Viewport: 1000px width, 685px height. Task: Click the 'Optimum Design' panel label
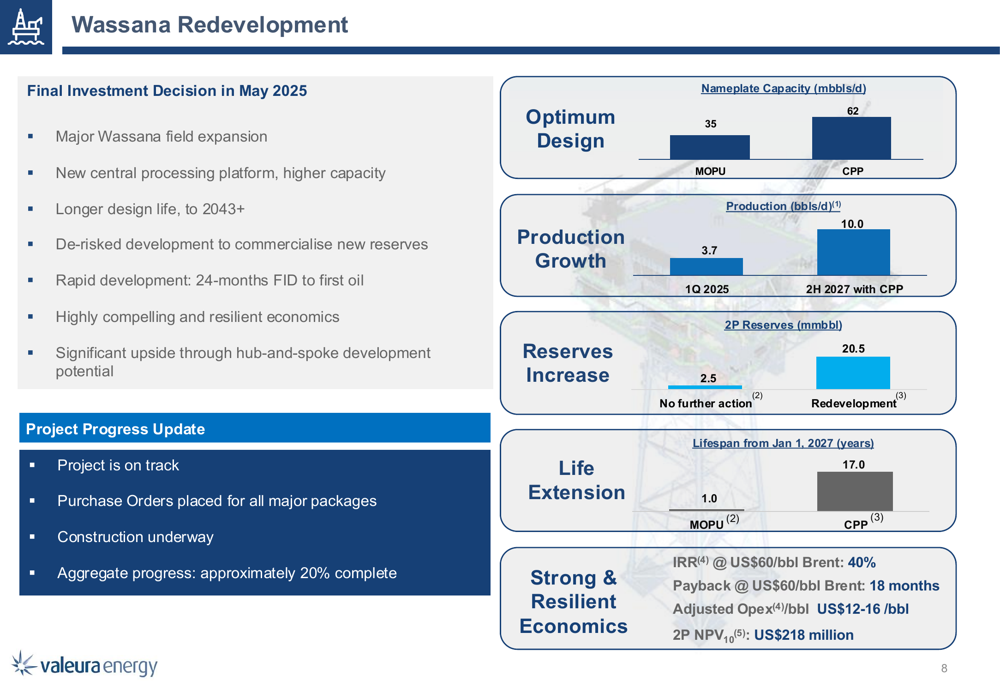pos(570,129)
